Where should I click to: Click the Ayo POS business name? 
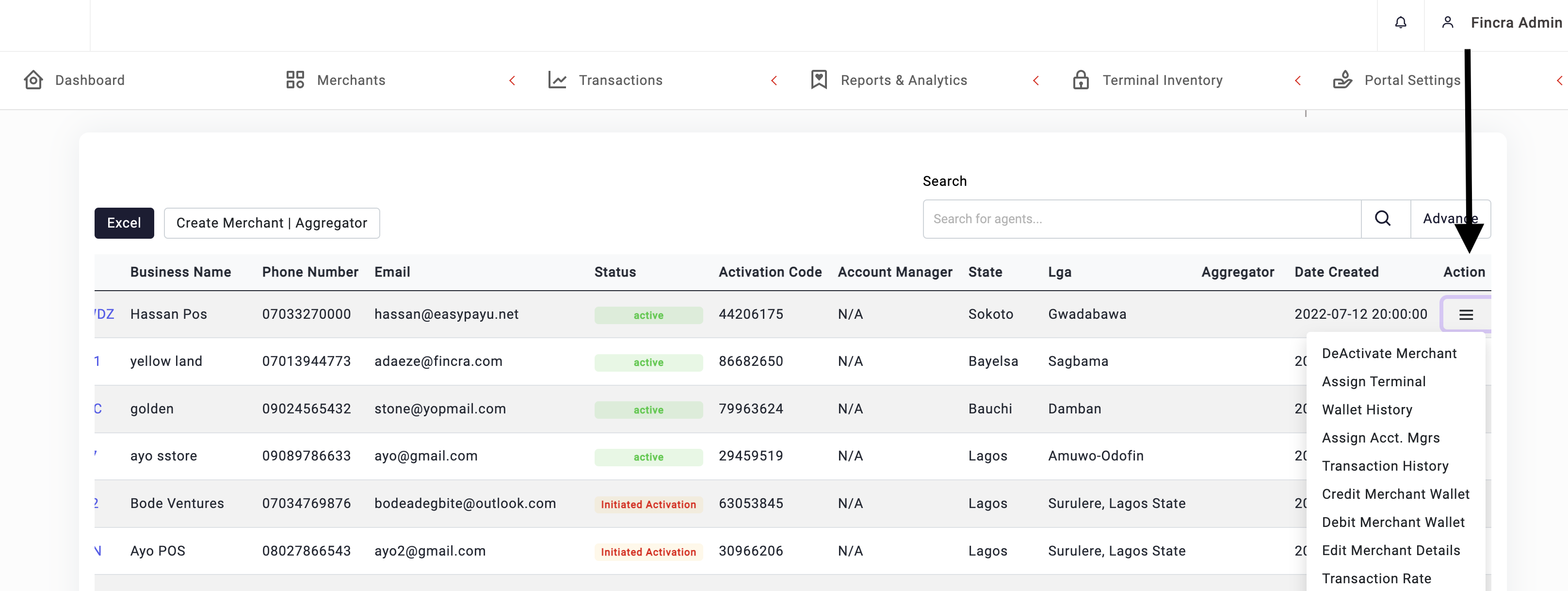coord(158,551)
